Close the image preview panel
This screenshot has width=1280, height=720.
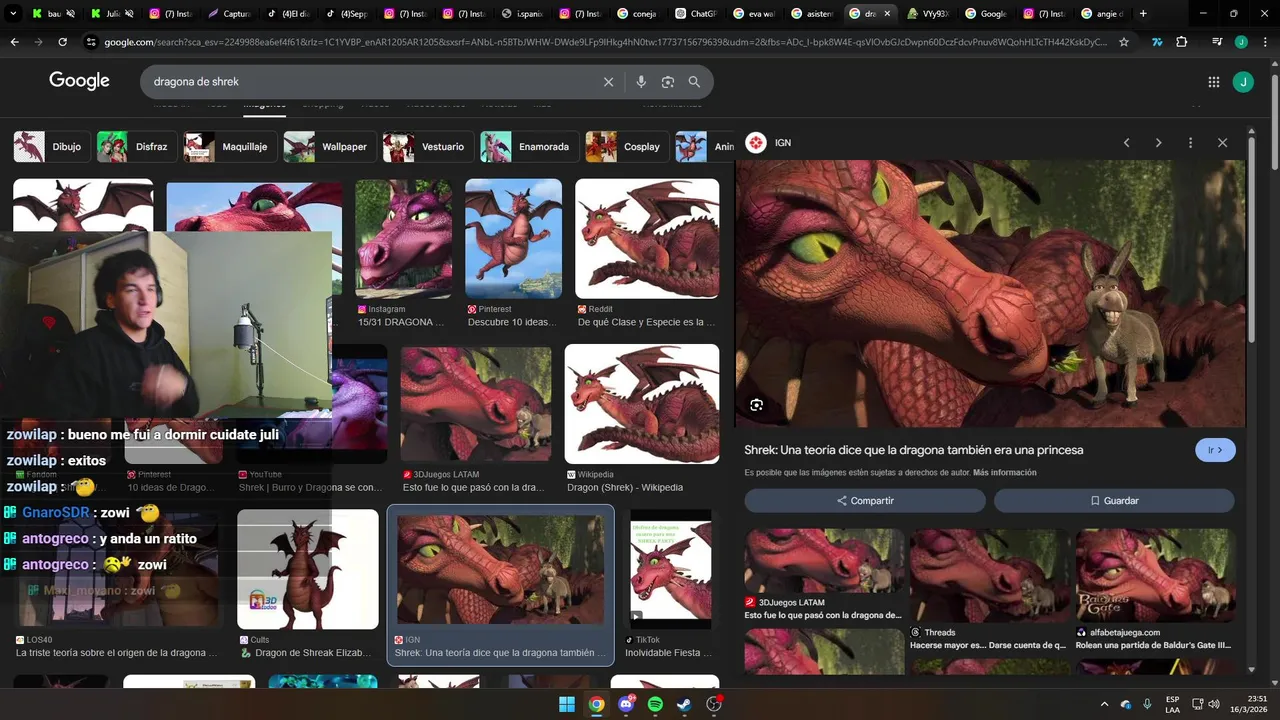pyautogui.click(x=1222, y=143)
